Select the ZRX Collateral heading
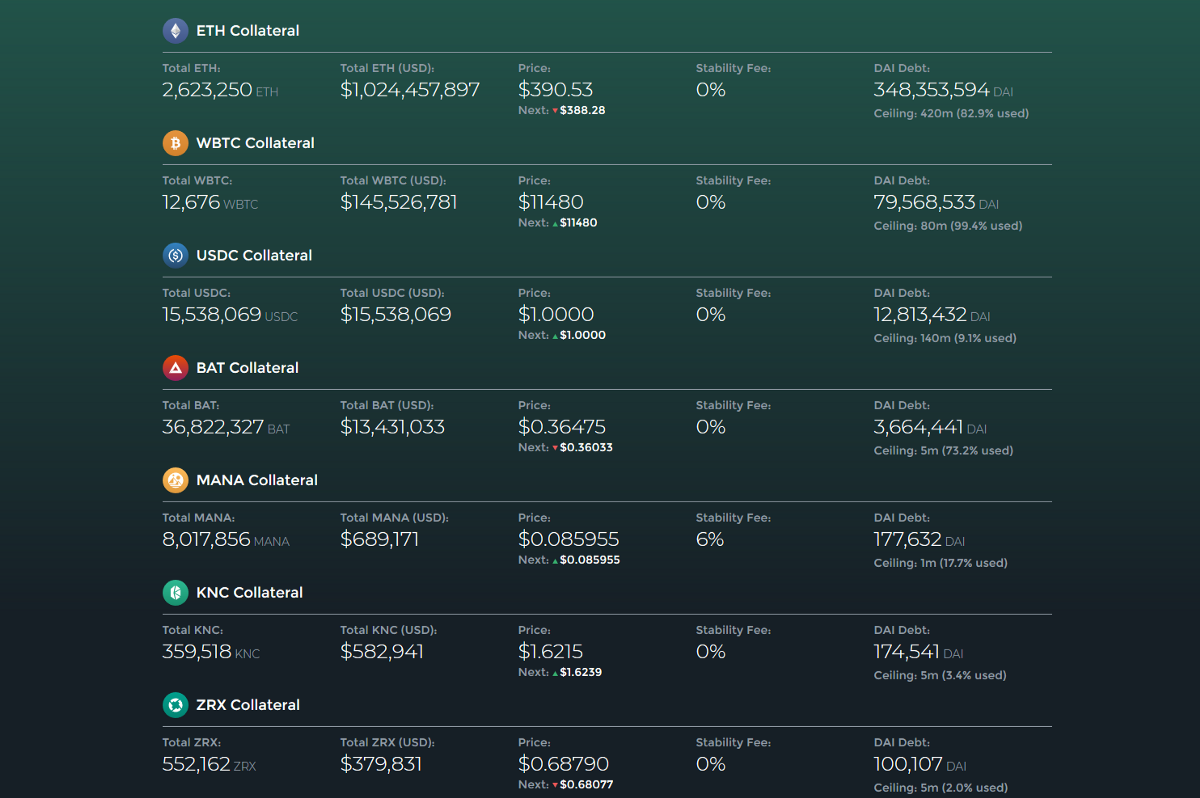This screenshot has height=798, width=1200. click(x=248, y=705)
